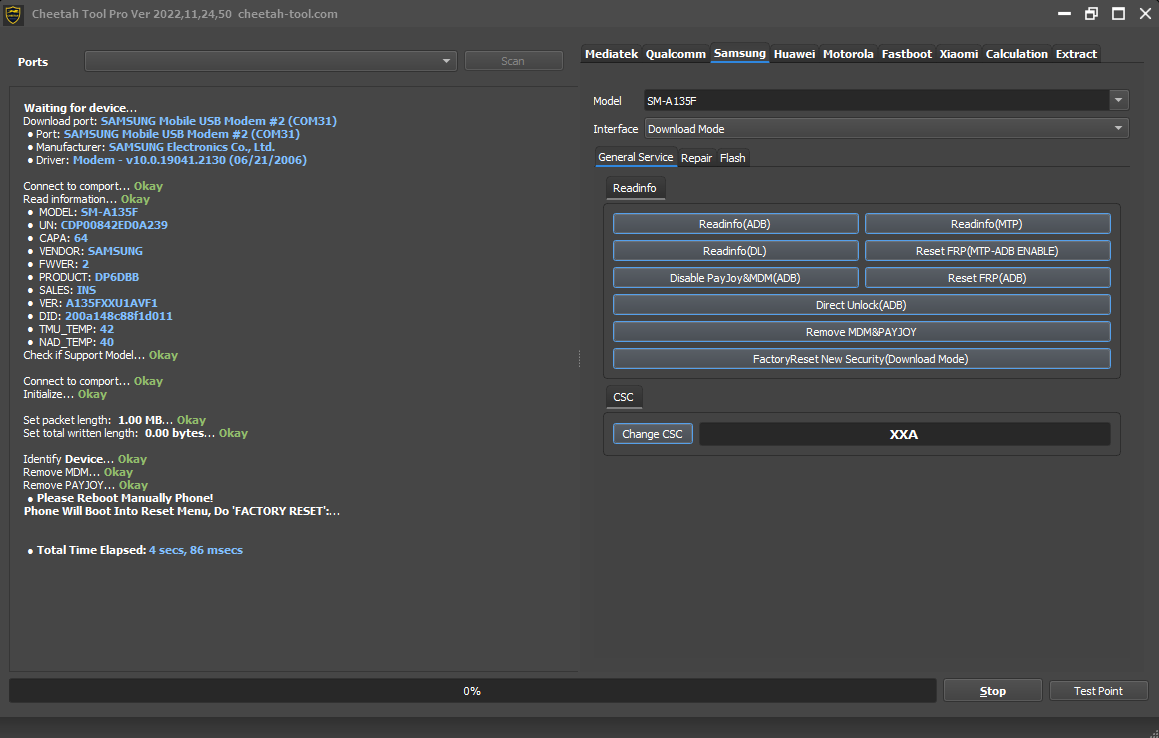Open the Qualcomm tab
1159x738 pixels.
coord(676,54)
